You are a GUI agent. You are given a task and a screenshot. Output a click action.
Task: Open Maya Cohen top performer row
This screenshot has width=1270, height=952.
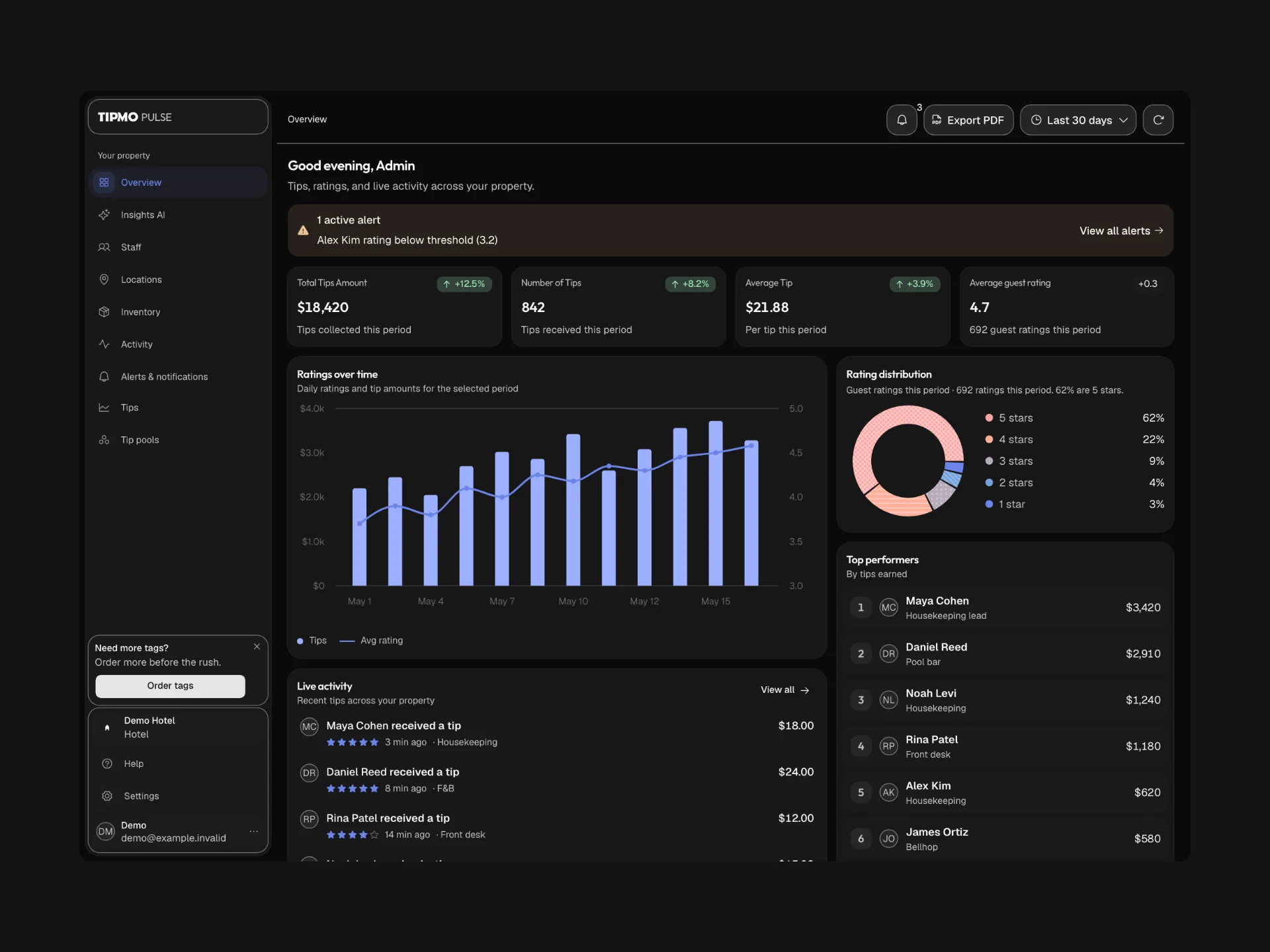(x=1005, y=608)
